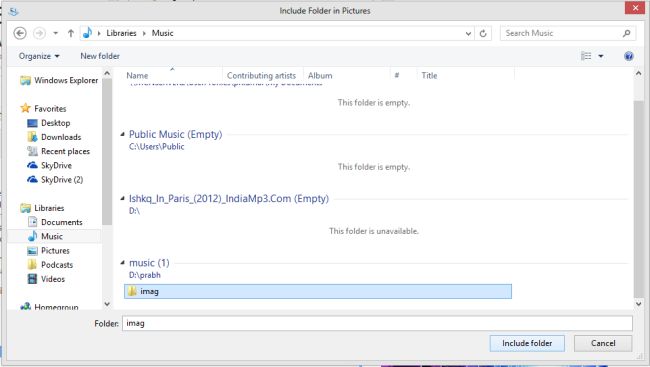Expand the address bar history dropdown

pos(468,34)
